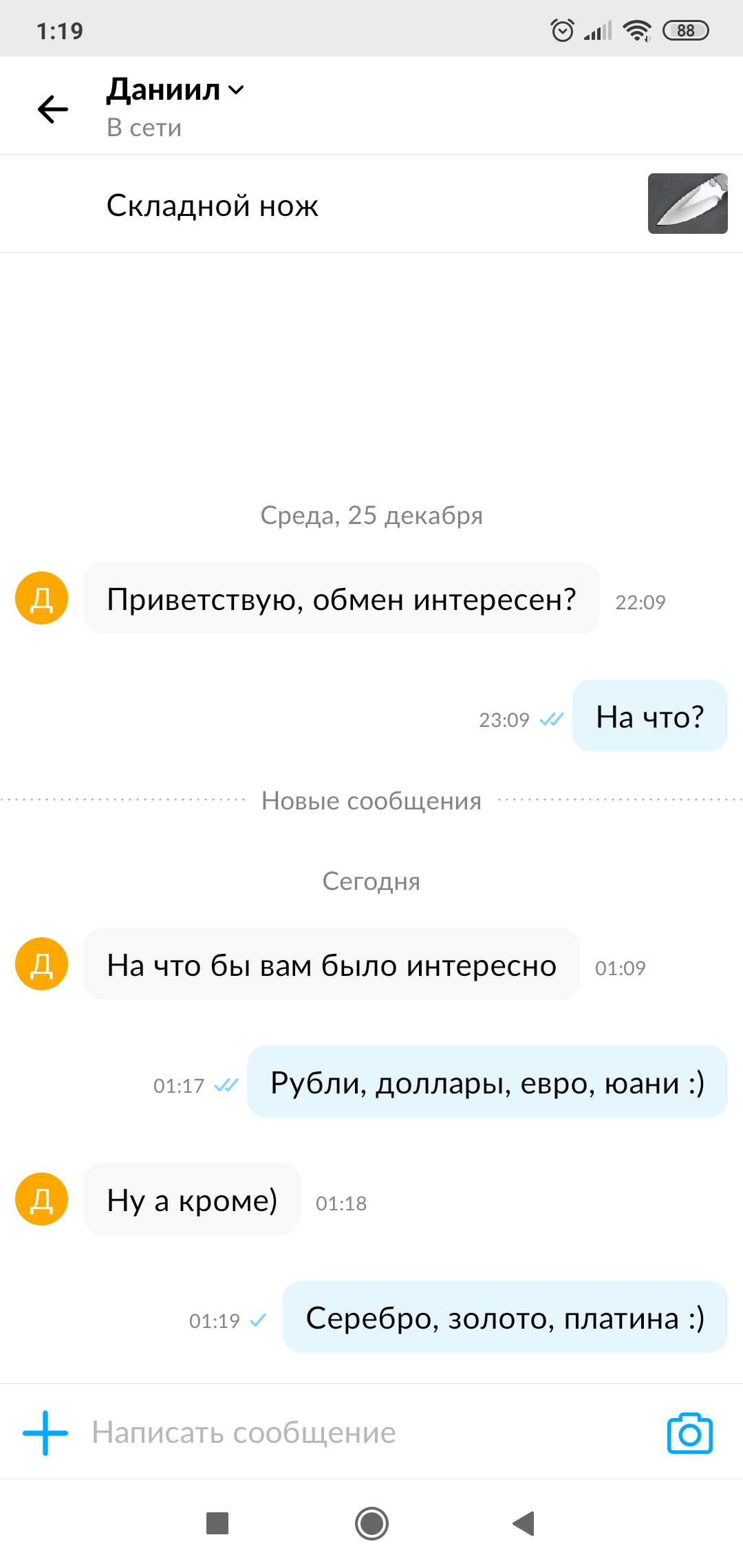Screen dimensions: 743x1568
Task: Open the folding knife listing thumbnail
Action: [687, 204]
